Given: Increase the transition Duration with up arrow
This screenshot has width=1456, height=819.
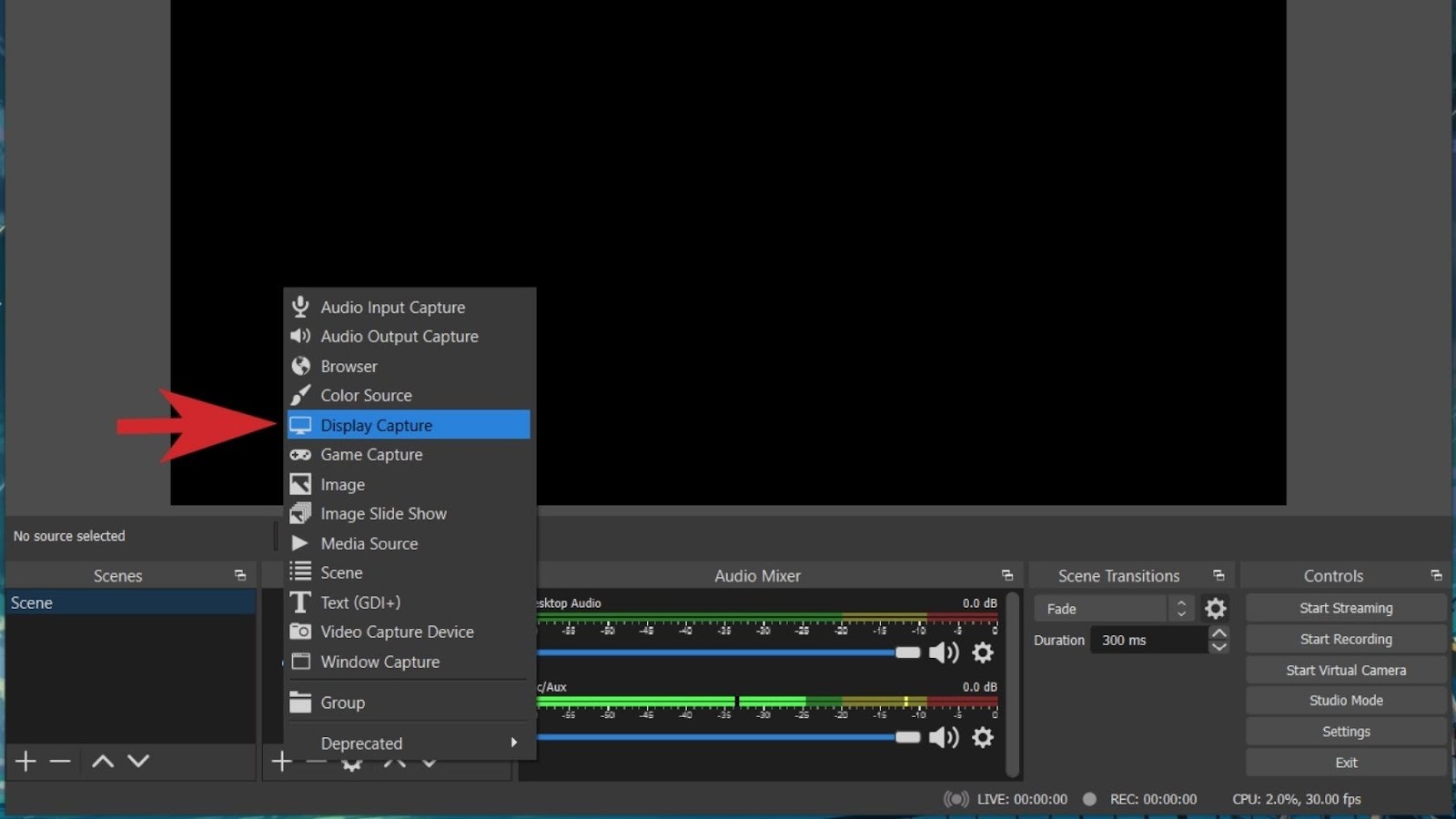Looking at the screenshot, I should [1219, 632].
